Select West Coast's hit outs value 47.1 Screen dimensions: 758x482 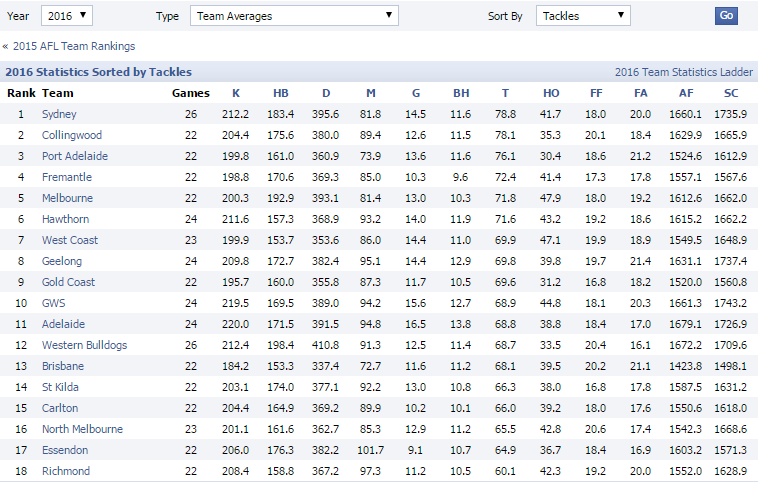click(550, 240)
